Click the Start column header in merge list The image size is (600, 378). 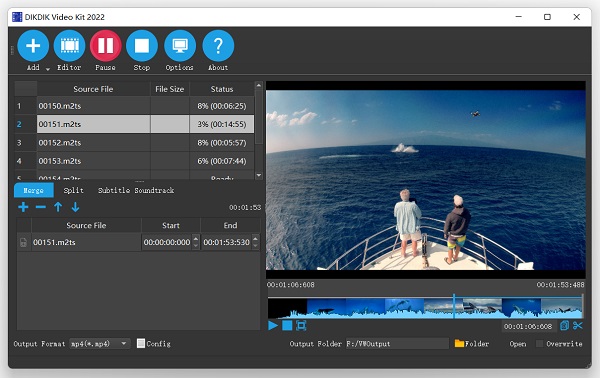[171, 225]
